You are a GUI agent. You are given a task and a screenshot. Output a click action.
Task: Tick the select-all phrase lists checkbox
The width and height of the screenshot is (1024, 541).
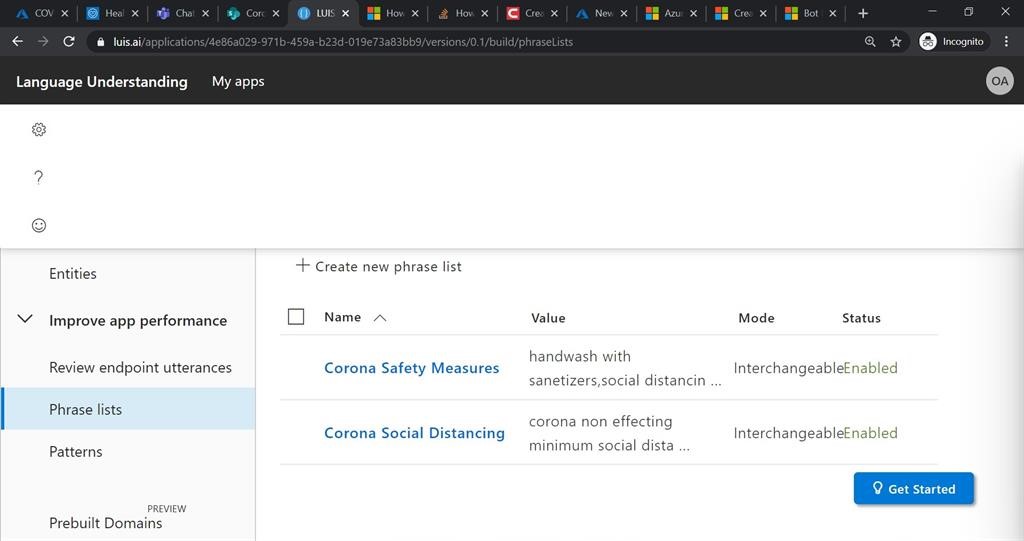pos(296,317)
